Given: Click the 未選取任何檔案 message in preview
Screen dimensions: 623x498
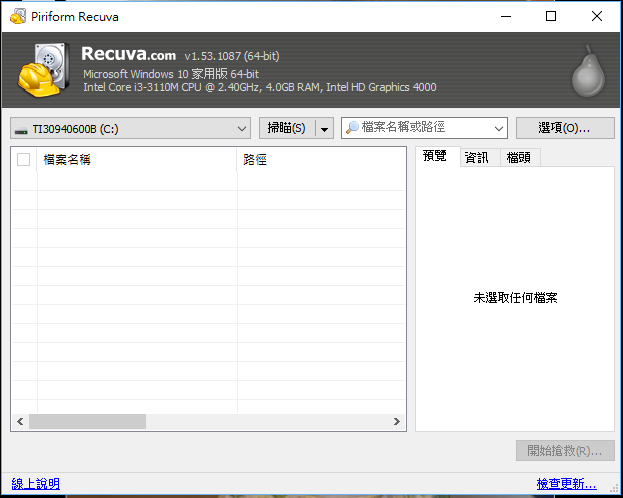Looking at the screenshot, I should coord(515,298).
